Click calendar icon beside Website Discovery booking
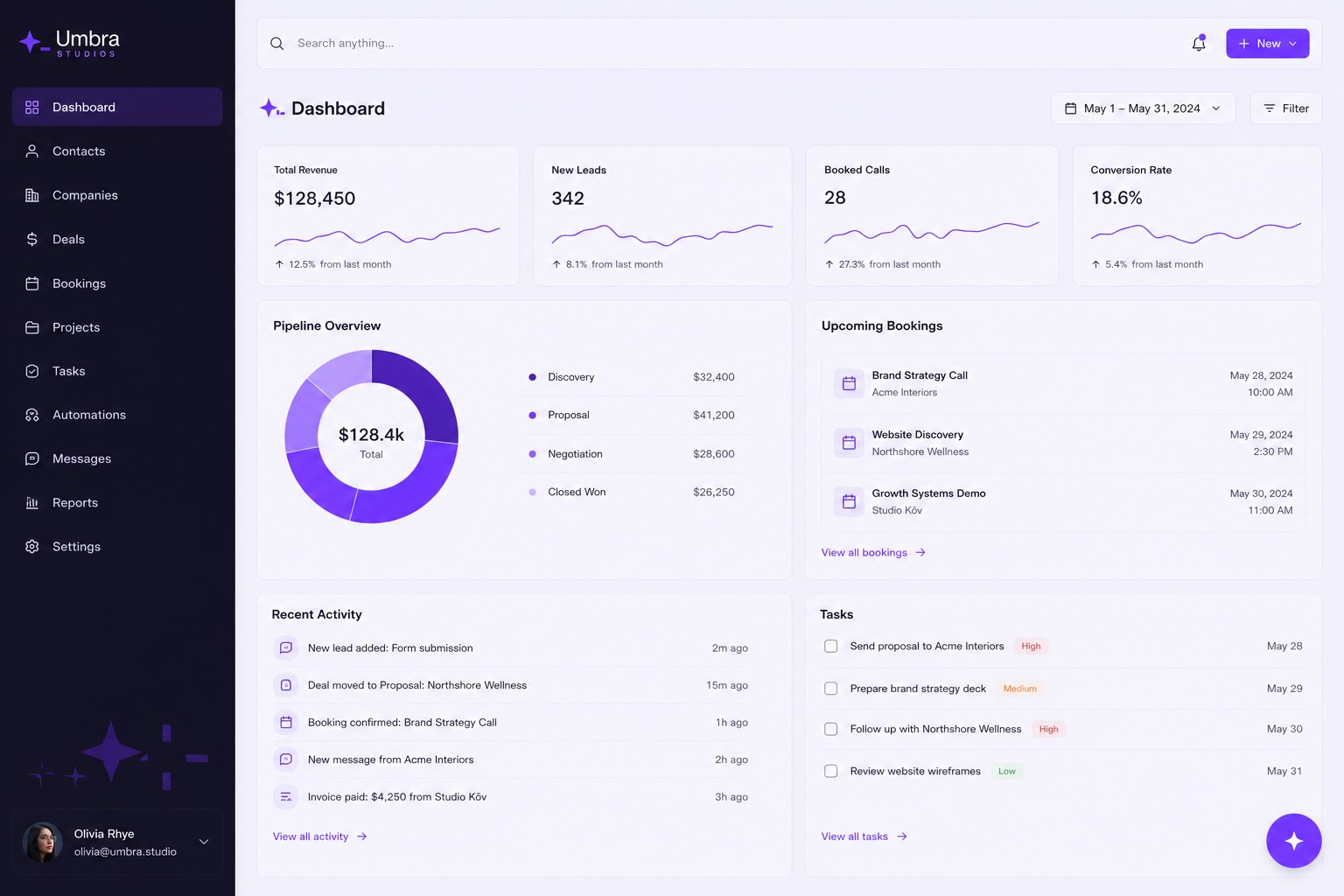Screen dimensions: 1344x896 [x=849, y=443]
